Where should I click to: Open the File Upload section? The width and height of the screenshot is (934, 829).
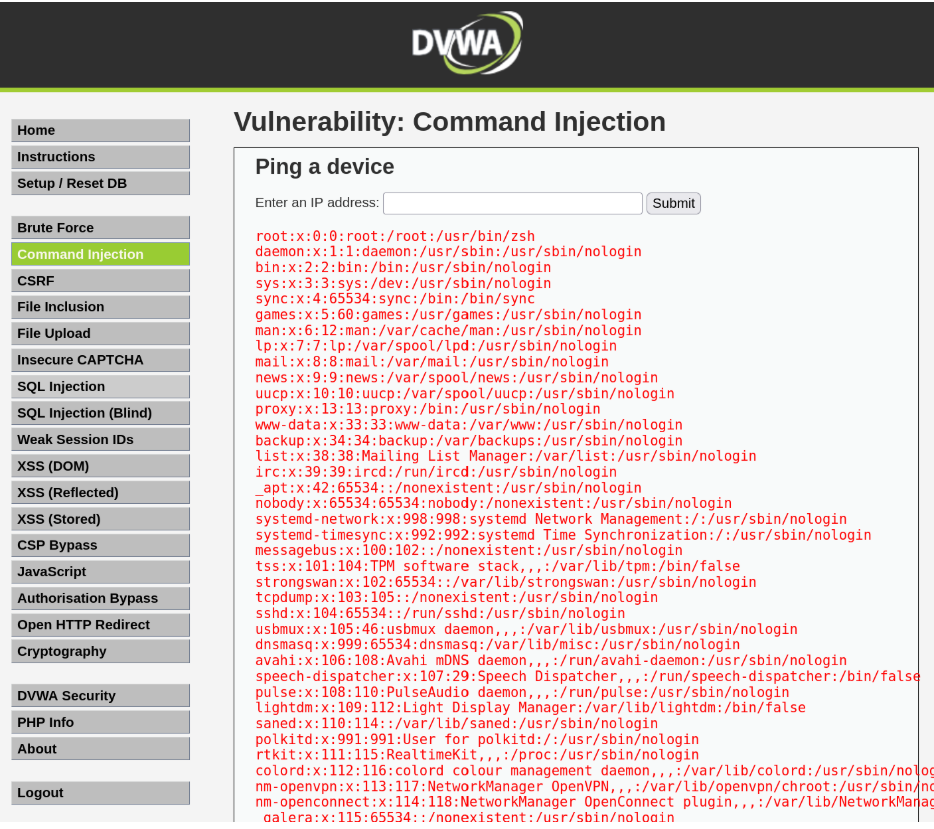[x=100, y=334]
